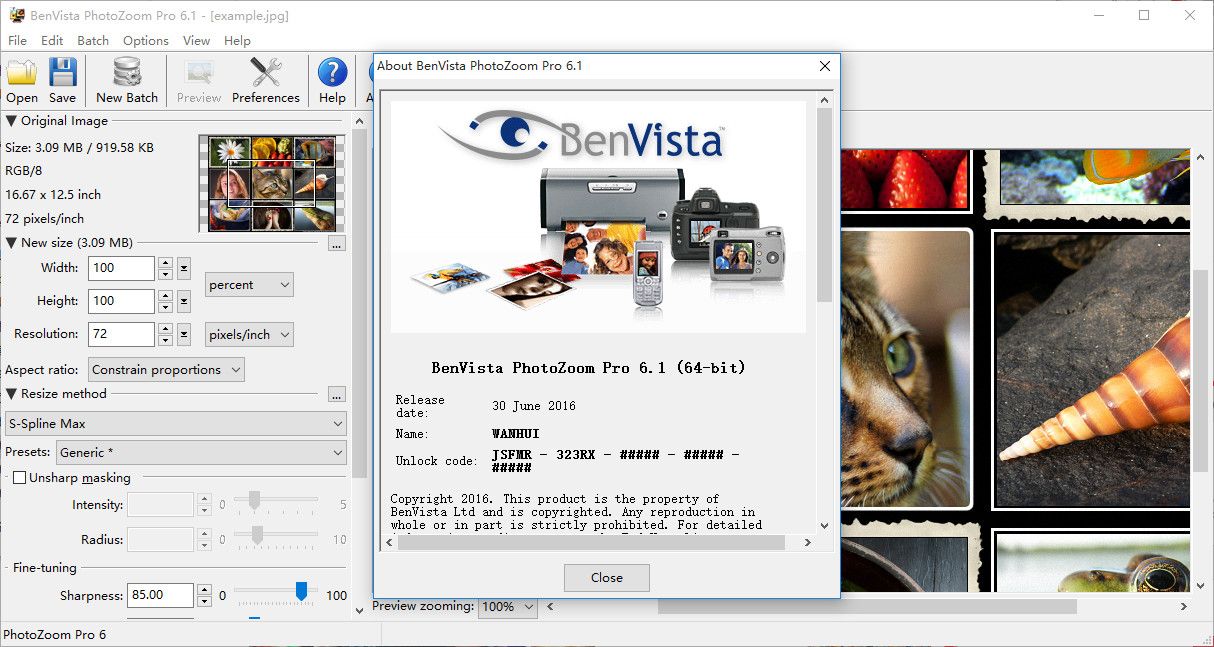Viewport: 1214px width, 647px height.
Task: Minimize the PhotoZoom Pro main window
Action: click(x=1098, y=15)
